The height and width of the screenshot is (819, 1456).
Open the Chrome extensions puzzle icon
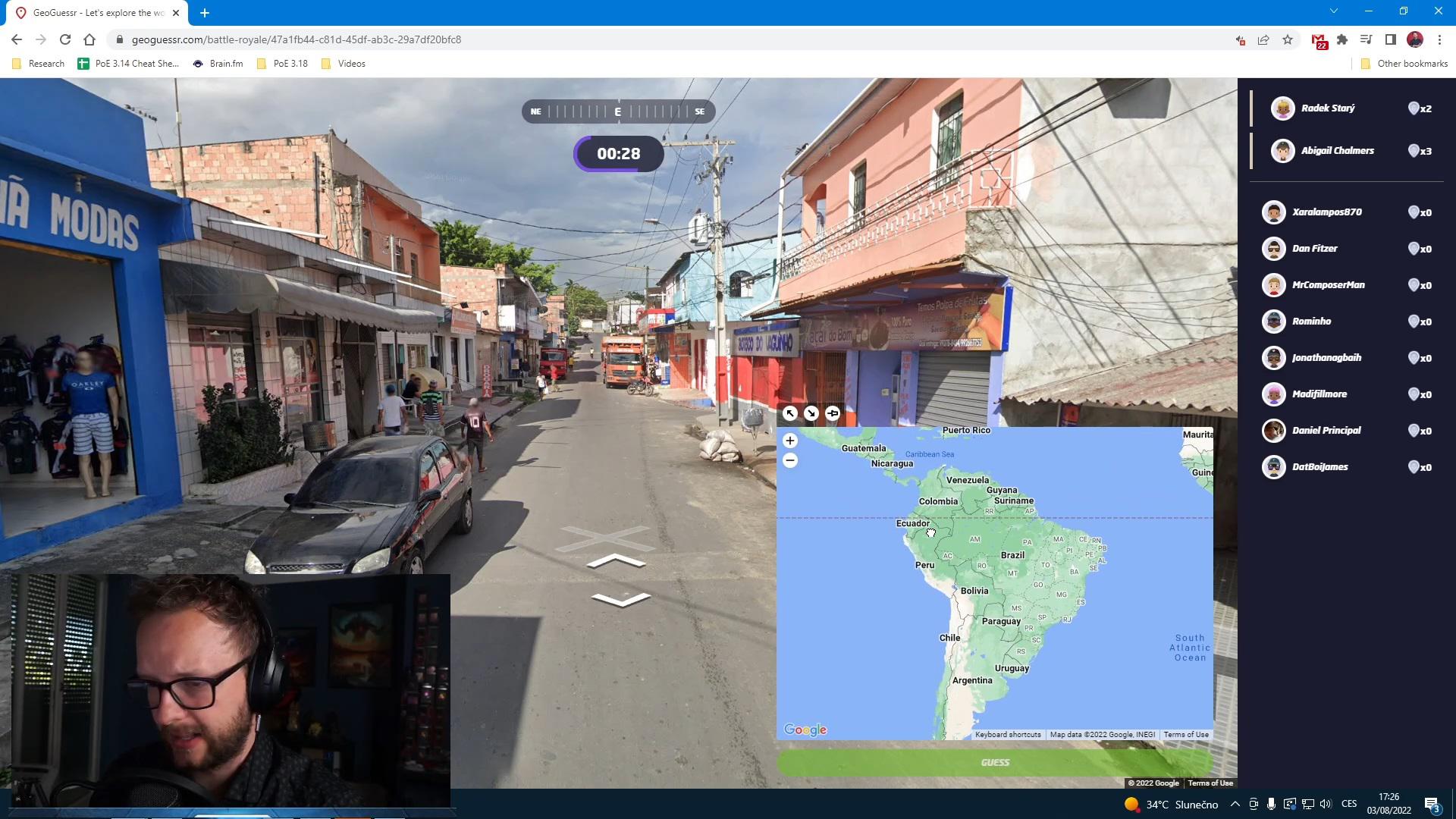1342,39
